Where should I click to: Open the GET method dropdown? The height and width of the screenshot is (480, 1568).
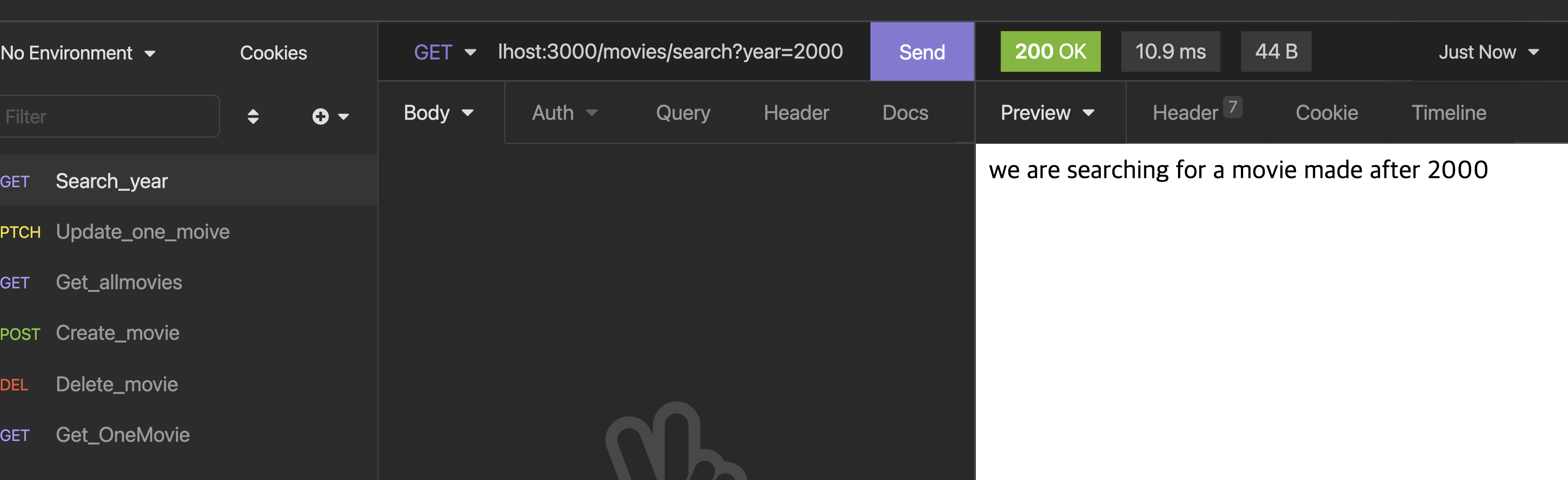(x=445, y=52)
